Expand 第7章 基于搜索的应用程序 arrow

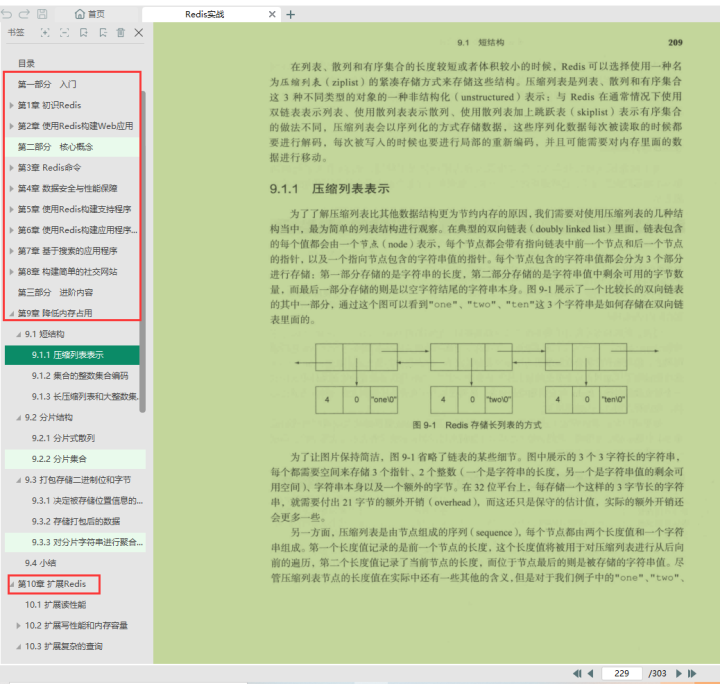click(x=11, y=251)
